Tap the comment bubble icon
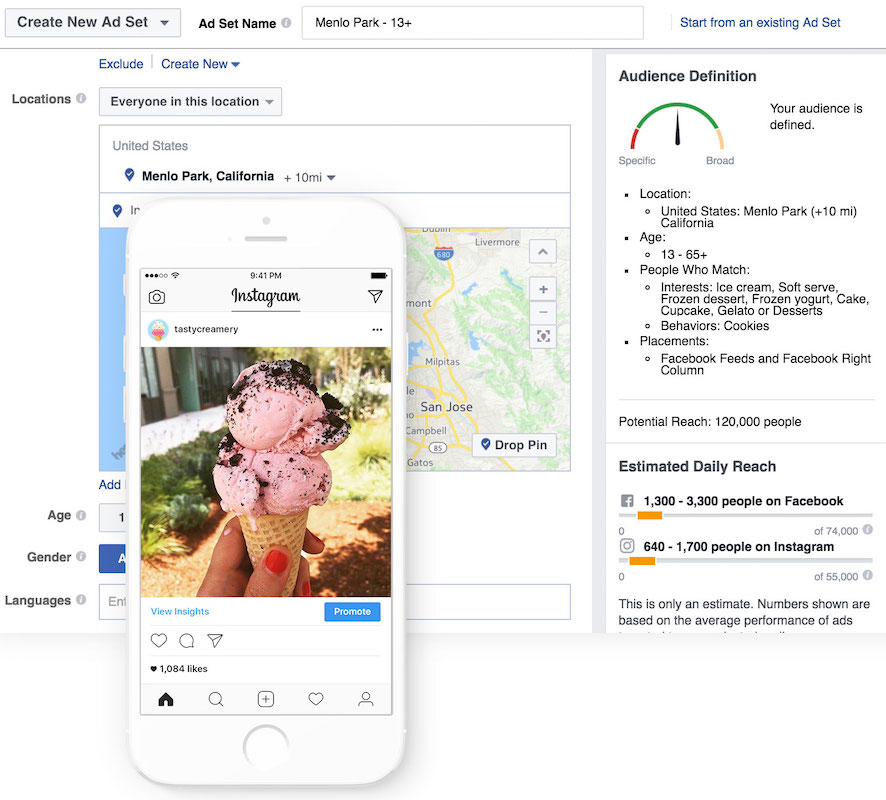 pyautogui.click(x=186, y=641)
